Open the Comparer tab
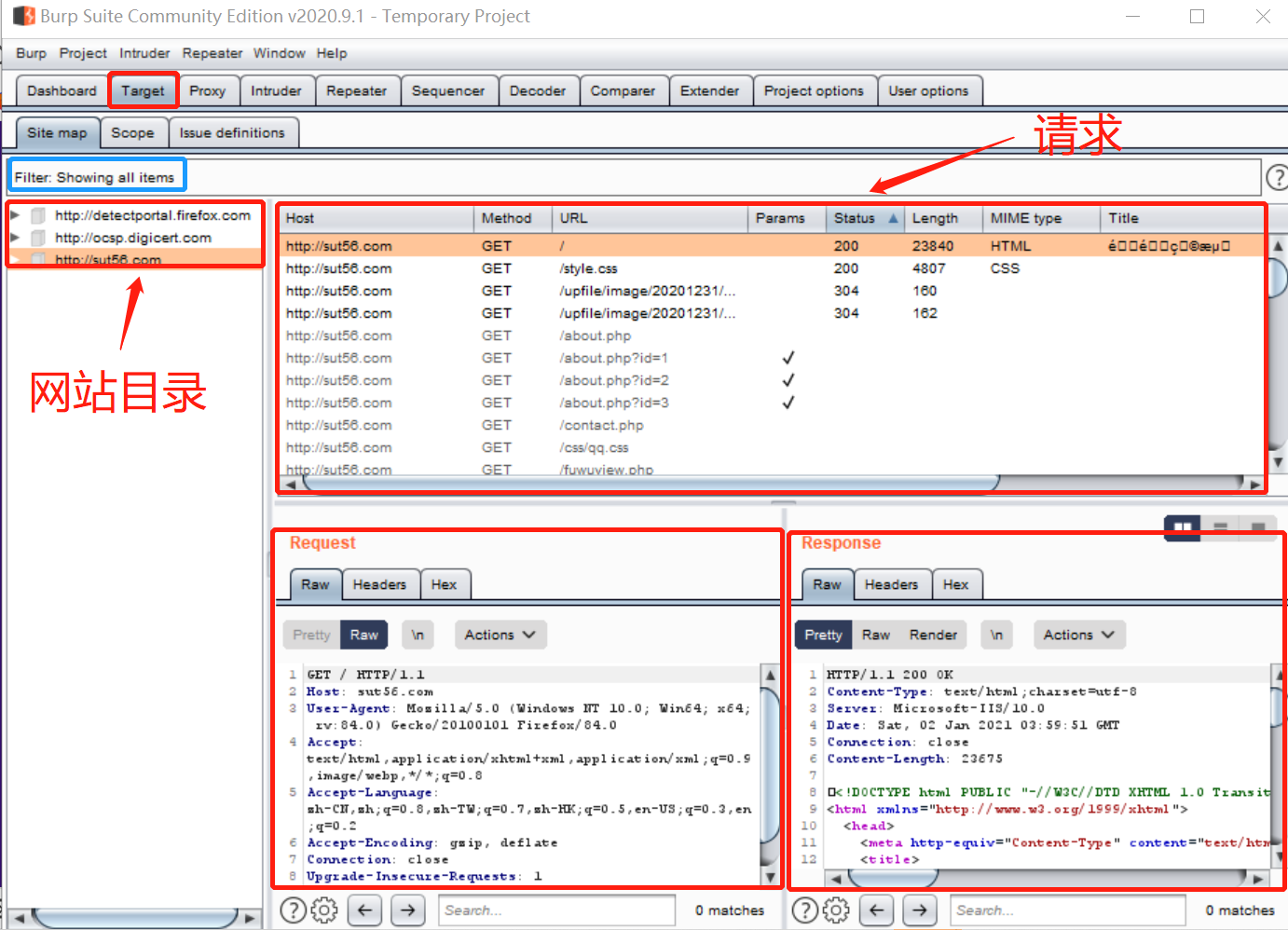This screenshot has width=1288, height=930. pyautogui.click(x=623, y=90)
